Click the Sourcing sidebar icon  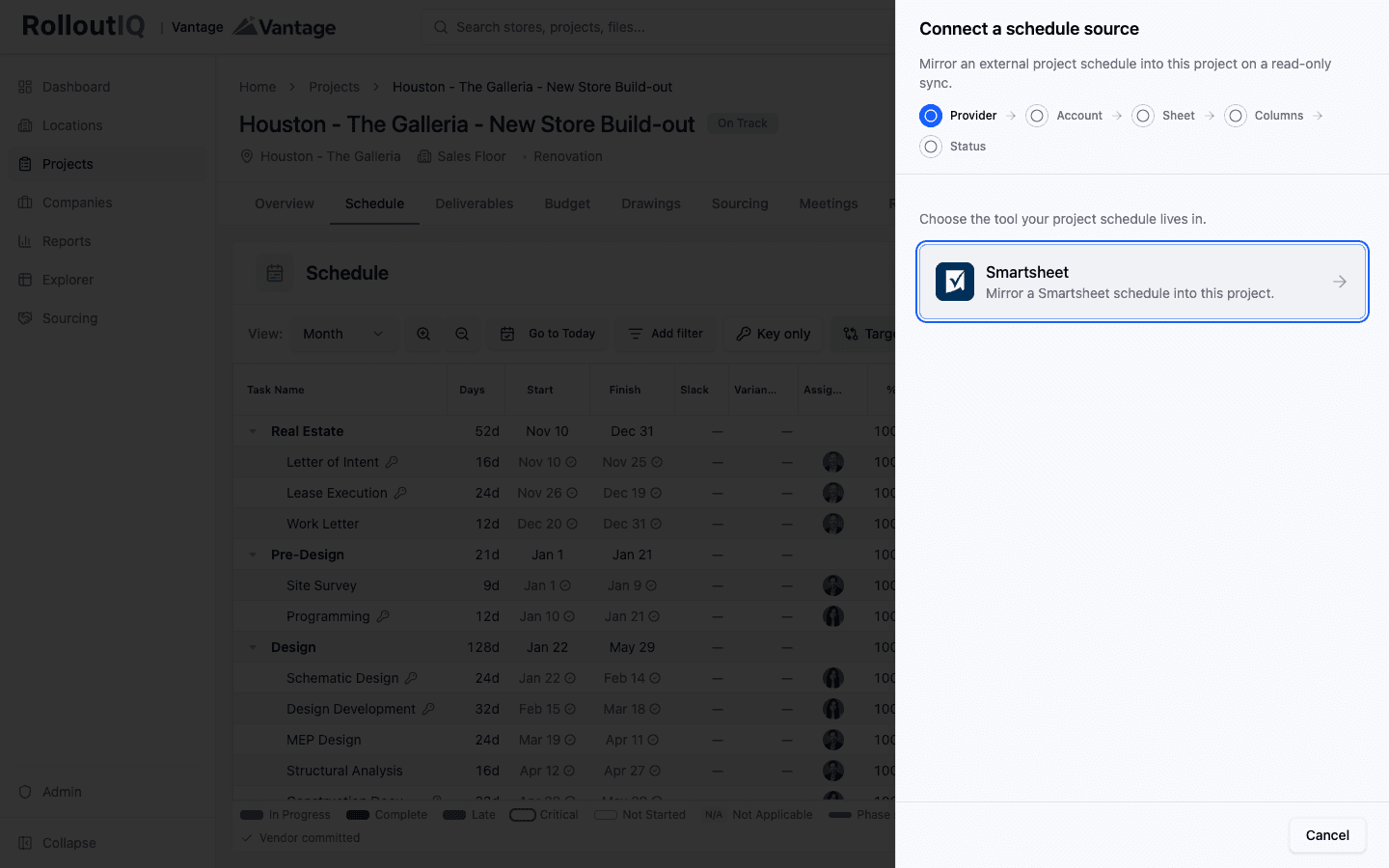point(25,318)
